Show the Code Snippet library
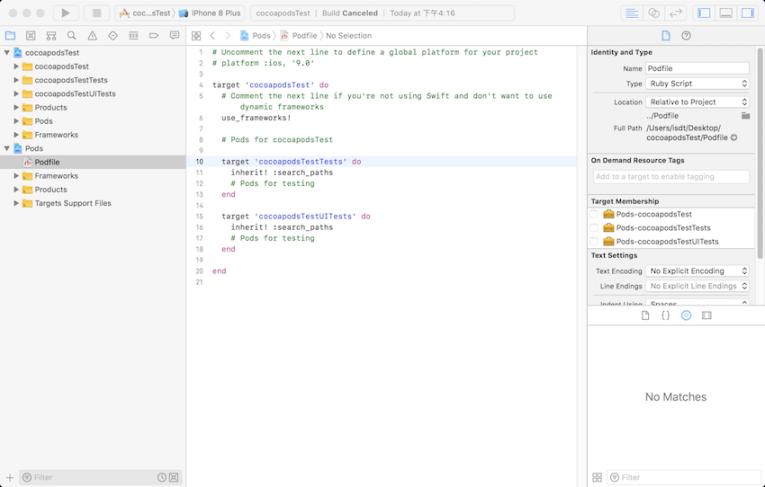Image resolution: width=765 pixels, height=487 pixels. pos(665,315)
